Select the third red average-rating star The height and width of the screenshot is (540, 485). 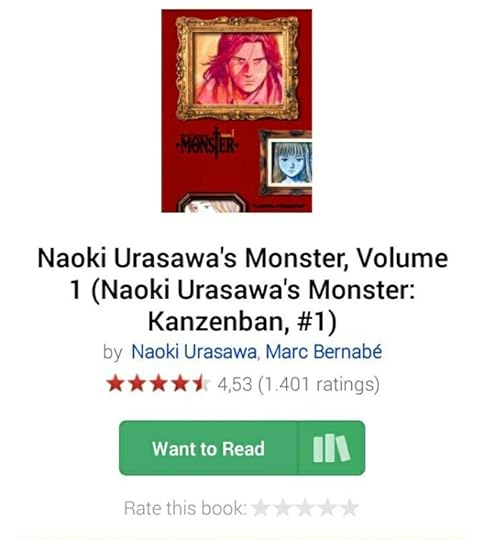tap(158, 384)
